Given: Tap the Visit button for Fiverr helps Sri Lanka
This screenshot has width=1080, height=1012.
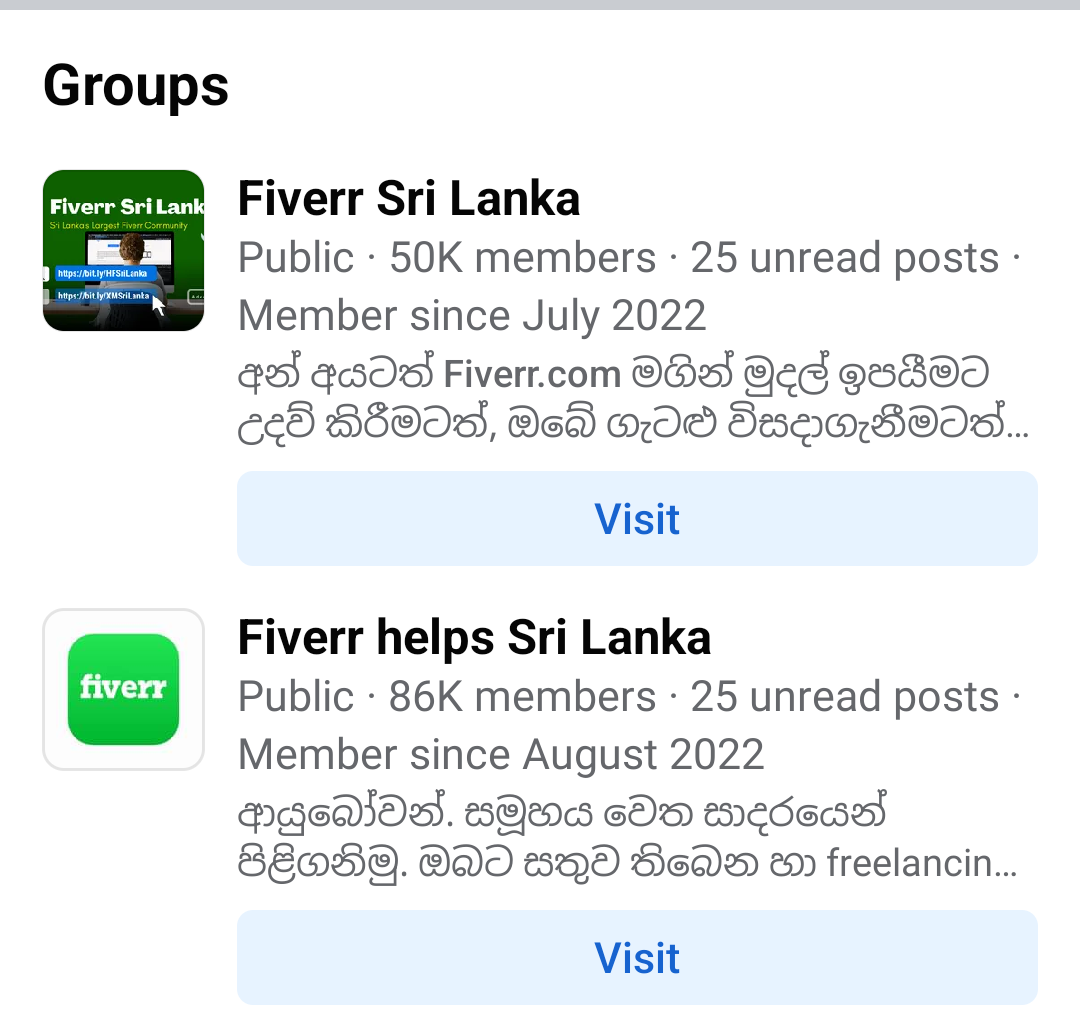Looking at the screenshot, I should tap(637, 958).
